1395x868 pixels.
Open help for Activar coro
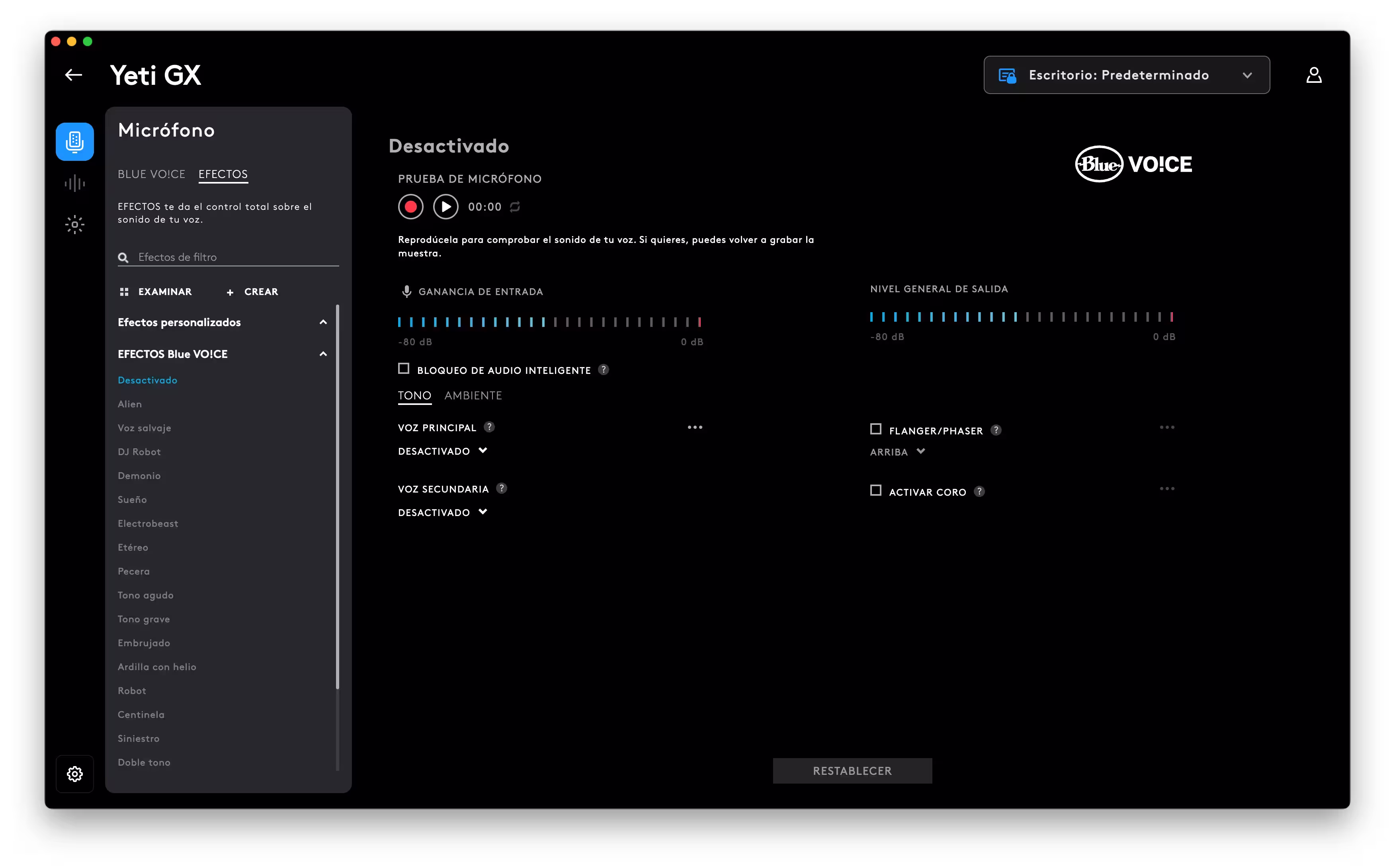click(x=979, y=491)
